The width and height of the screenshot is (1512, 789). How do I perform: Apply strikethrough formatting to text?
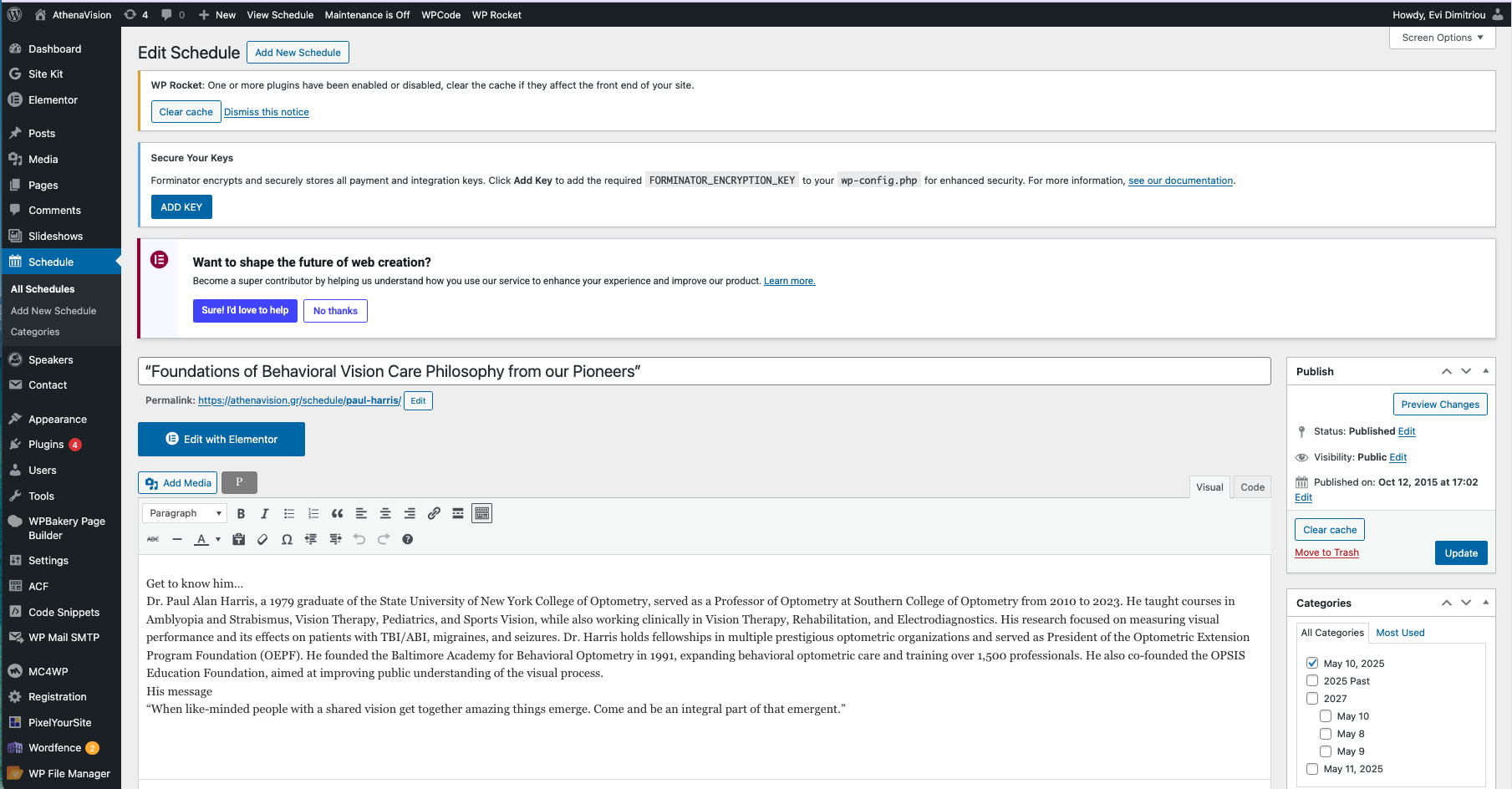coord(153,540)
